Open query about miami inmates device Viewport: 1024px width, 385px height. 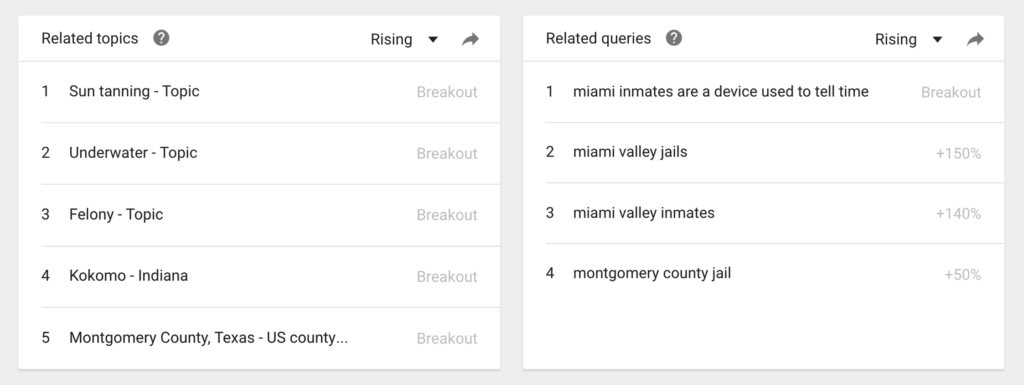click(x=763, y=92)
